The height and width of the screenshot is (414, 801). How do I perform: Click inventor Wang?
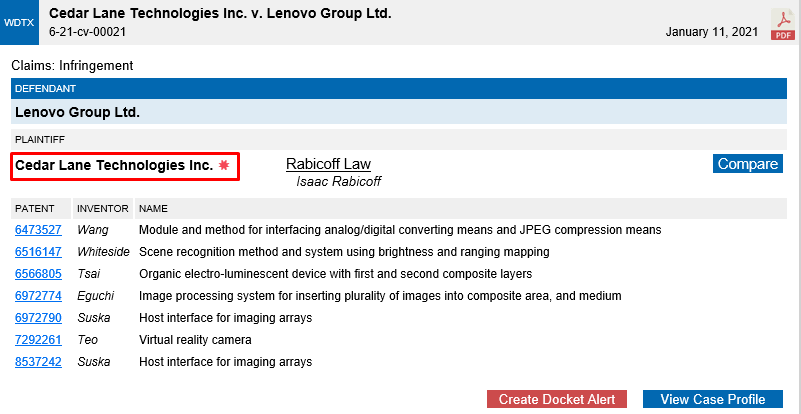(93, 230)
